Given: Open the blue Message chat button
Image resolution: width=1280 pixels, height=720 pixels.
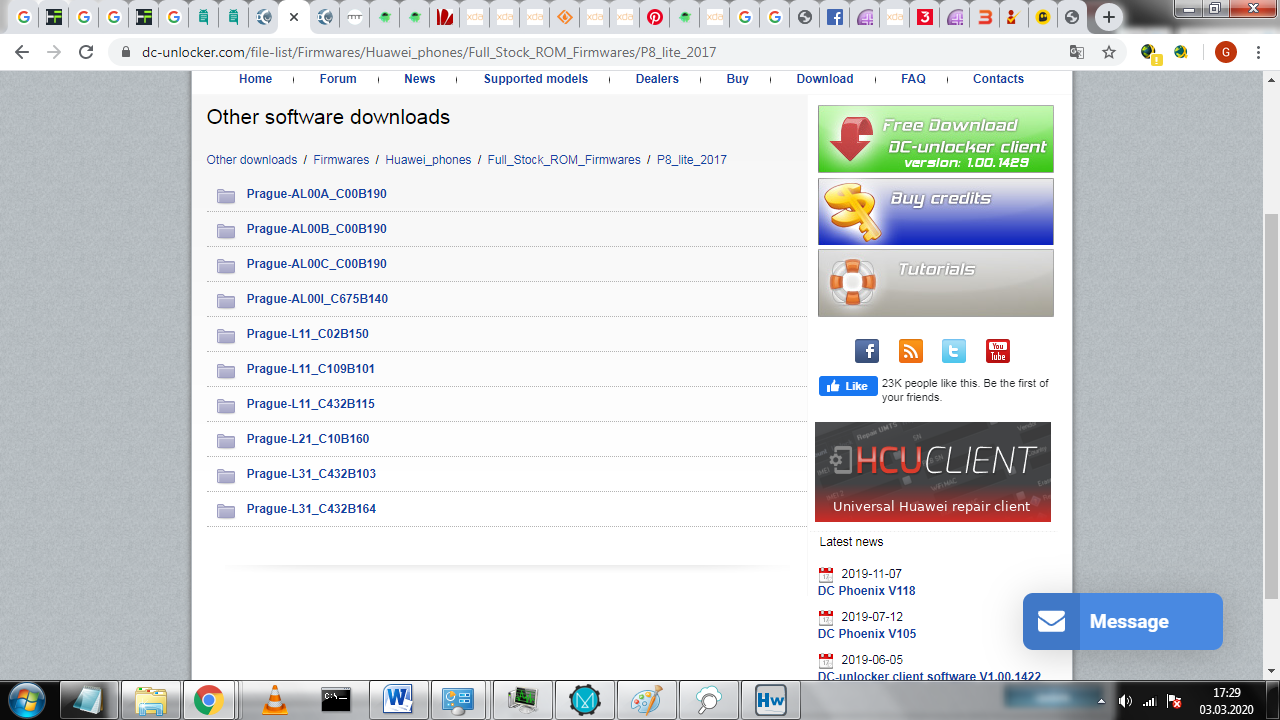Looking at the screenshot, I should pyautogui.click(x=1123, y=622).
